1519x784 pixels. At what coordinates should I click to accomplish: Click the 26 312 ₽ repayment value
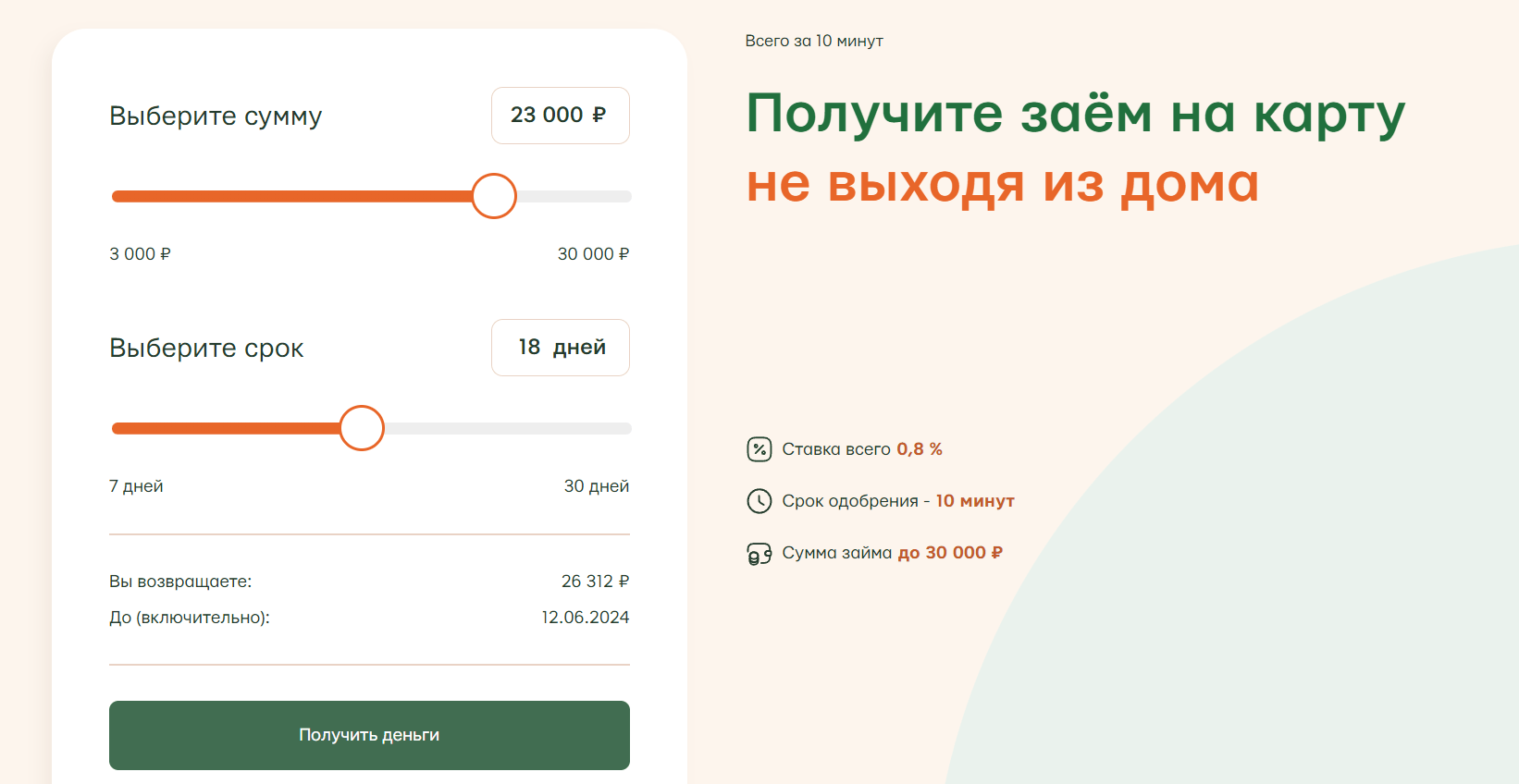tap(595, 582)
